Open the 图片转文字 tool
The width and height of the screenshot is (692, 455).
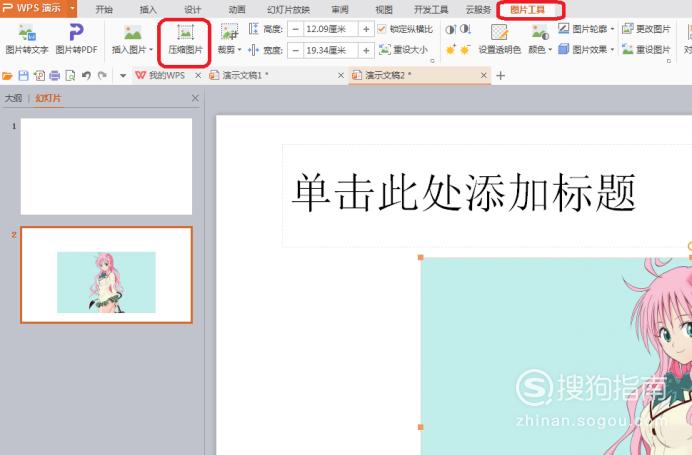click(x=26, y=40)
